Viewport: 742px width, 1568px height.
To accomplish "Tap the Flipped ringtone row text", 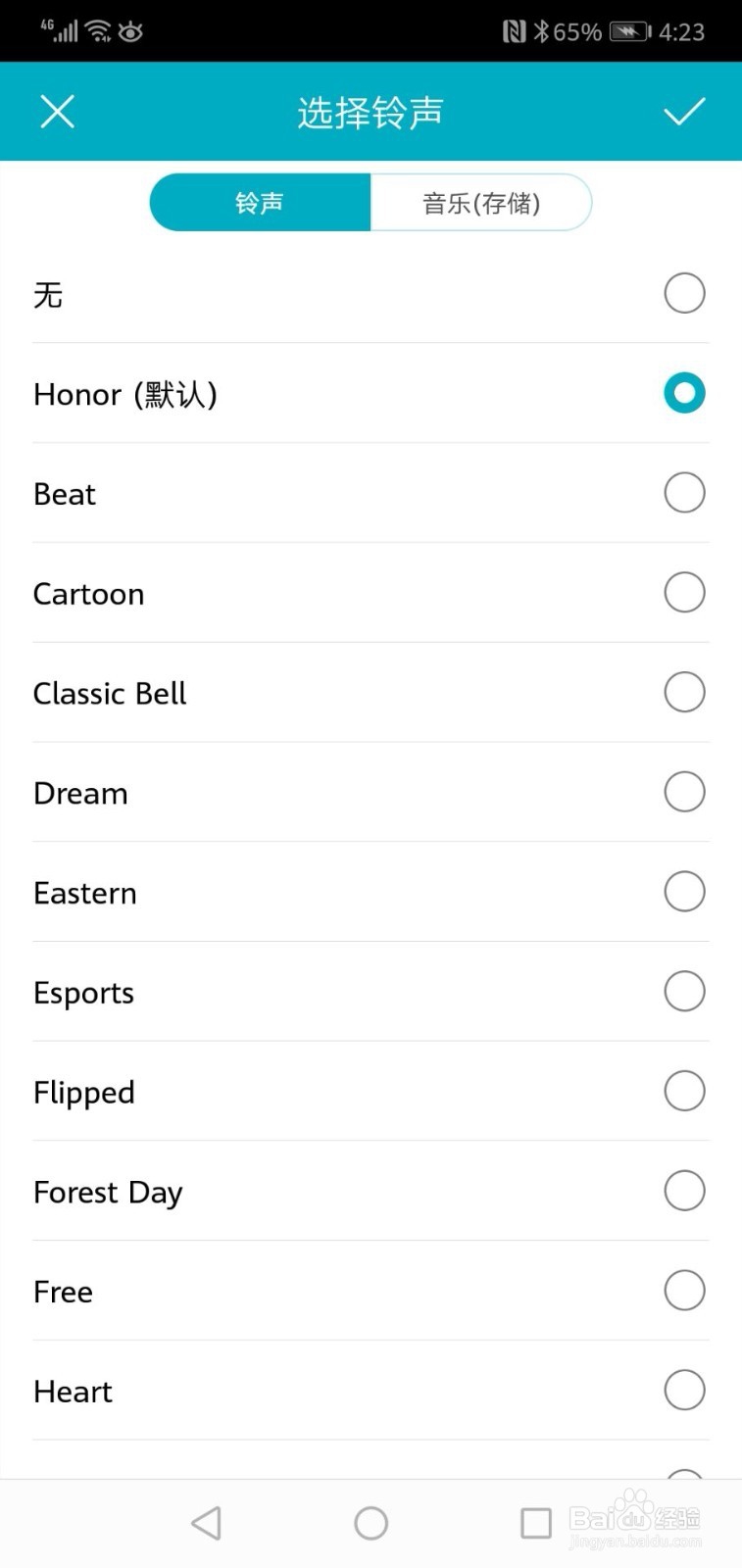I will point(84,1093).
